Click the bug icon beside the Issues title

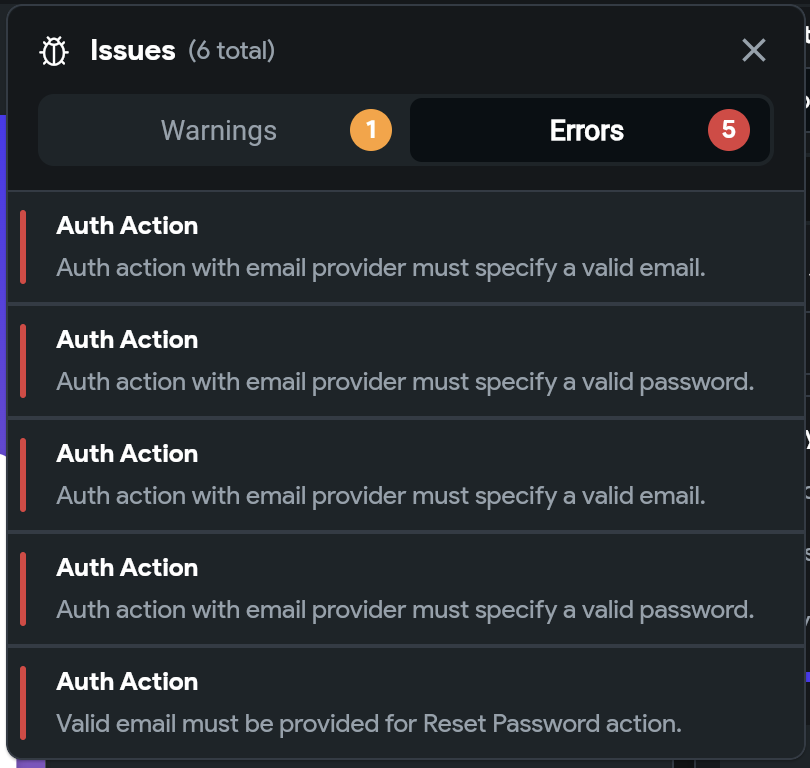point(54,51)
